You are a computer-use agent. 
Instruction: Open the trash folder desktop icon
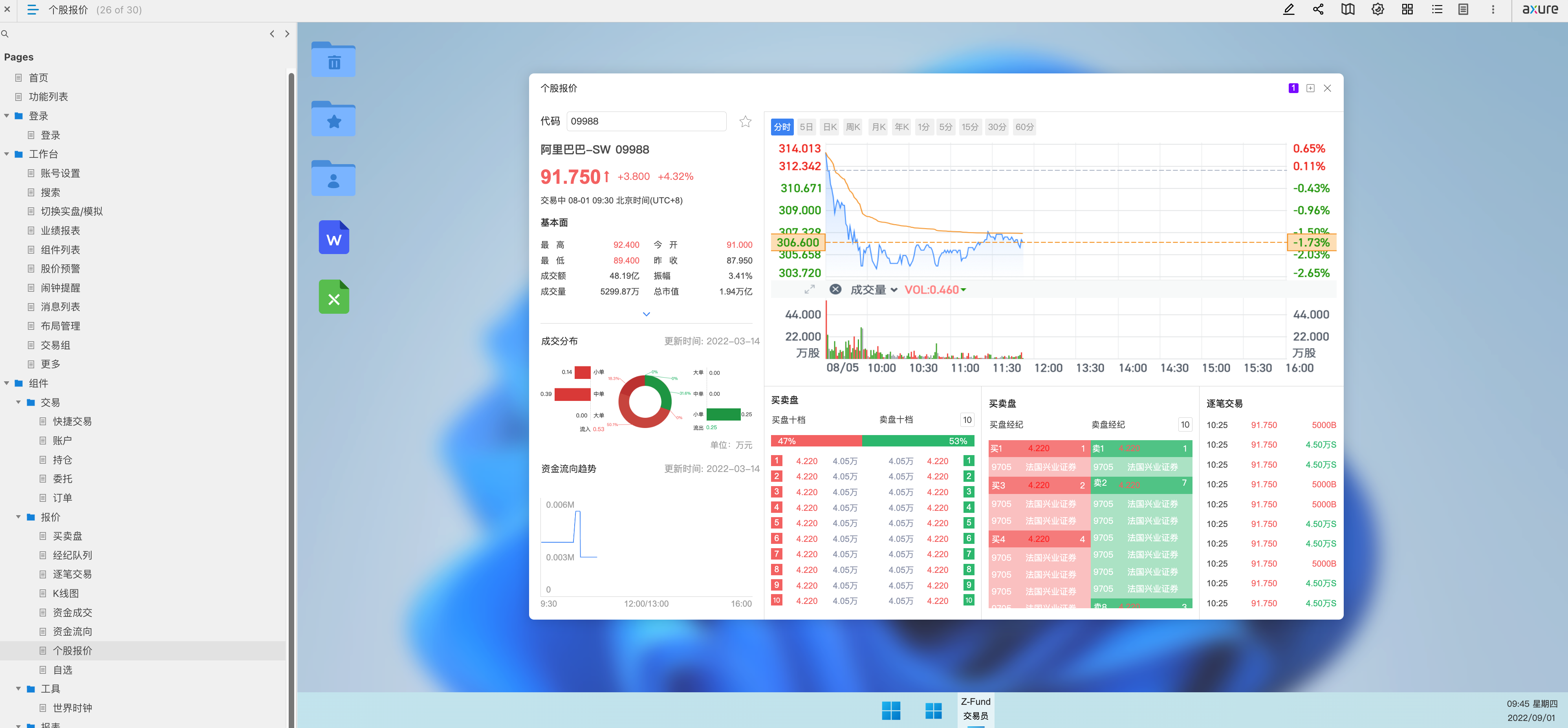coord(333,59)
